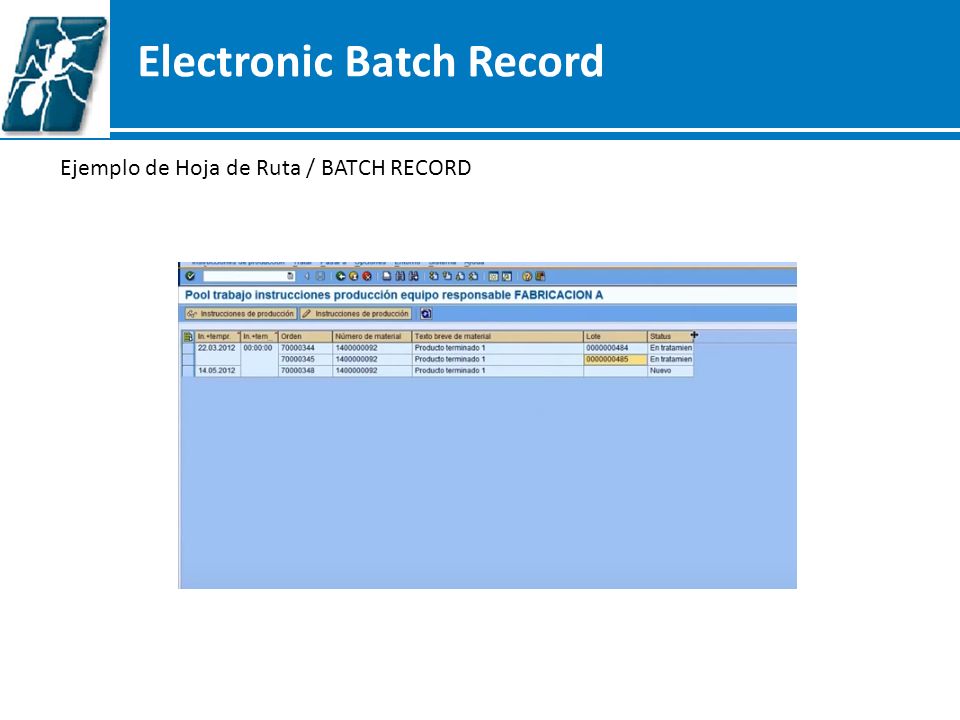The width and height of the screenshot is (960, 720).
Task: Select the row selector for order 70000348
Action: [188, 371]
